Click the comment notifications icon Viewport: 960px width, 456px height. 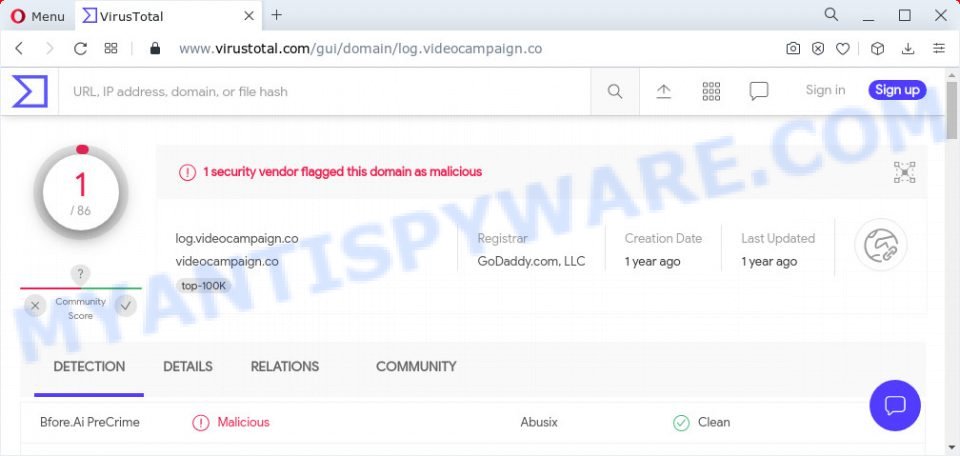click(759, 92)
